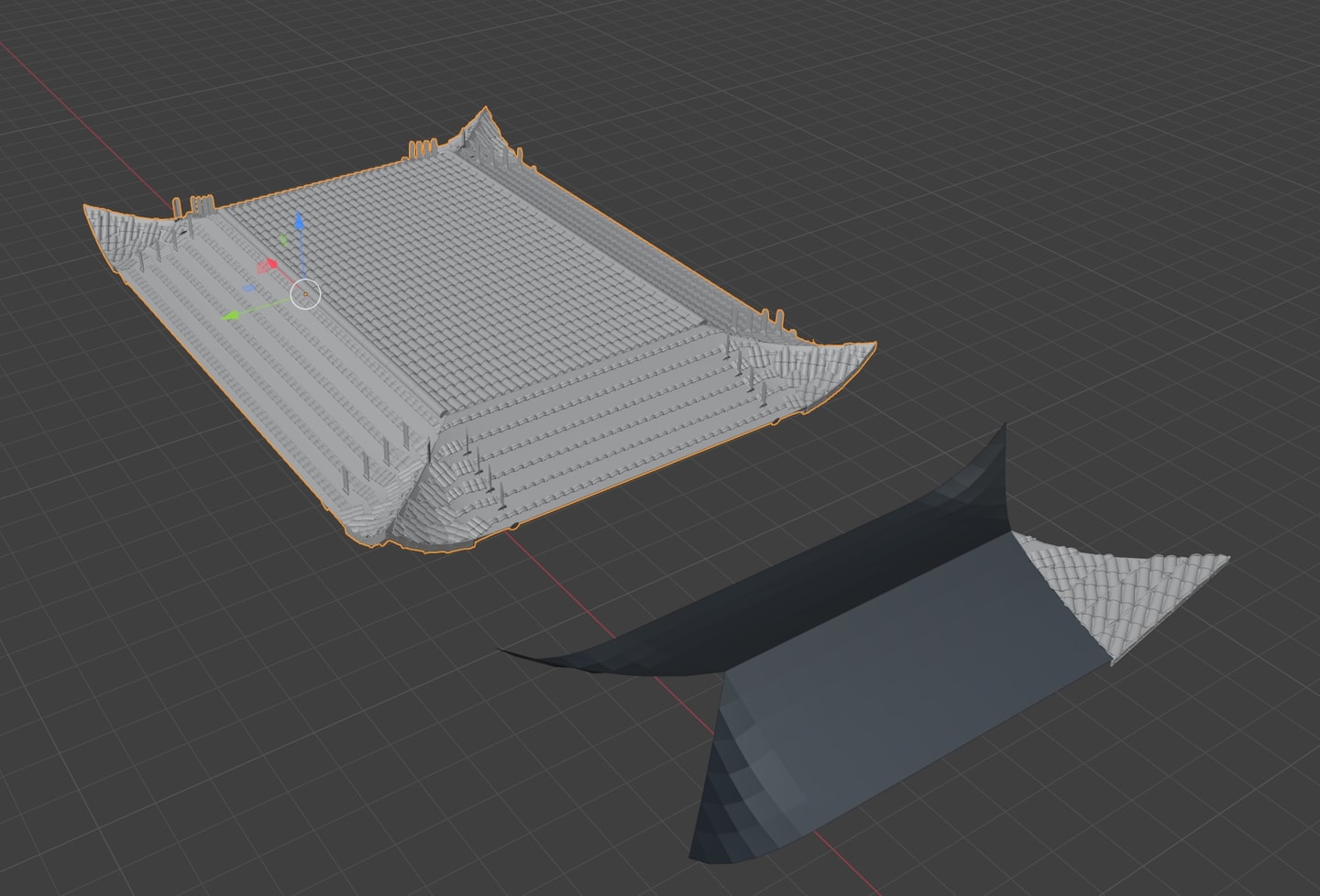Click the small green plane handle of gizmo
Image resolution: width=1320 pixels, height=896 pixels.
(284, 240)
